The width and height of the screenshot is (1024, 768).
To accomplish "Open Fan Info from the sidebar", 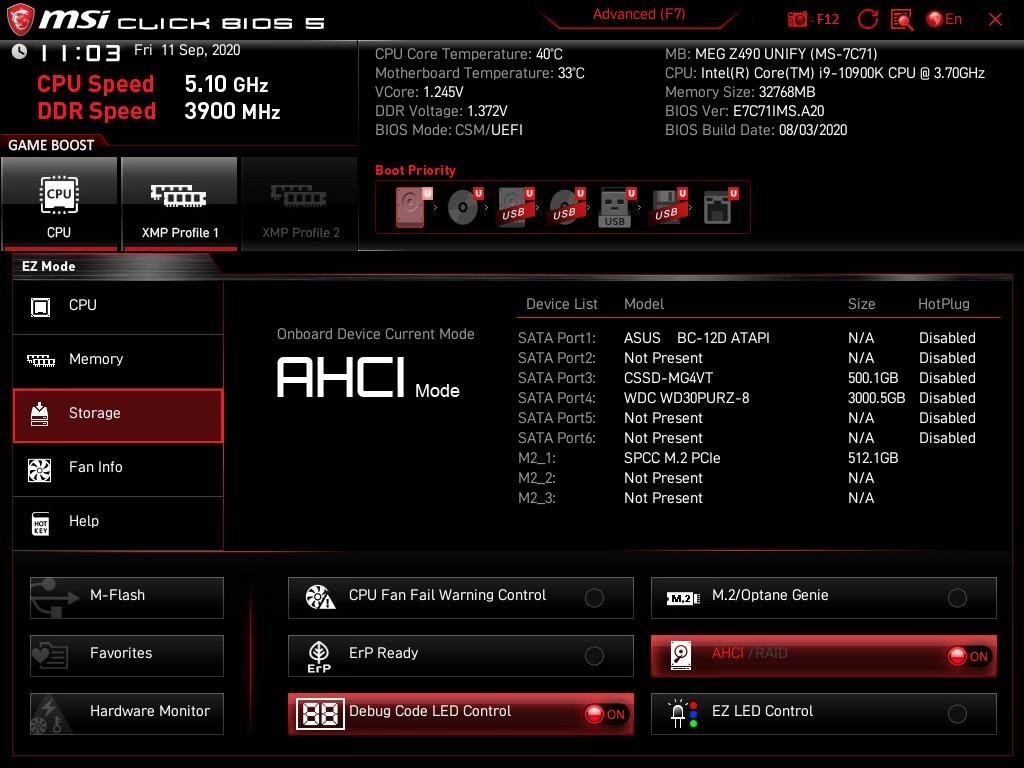I will click(x=118, y=468).
